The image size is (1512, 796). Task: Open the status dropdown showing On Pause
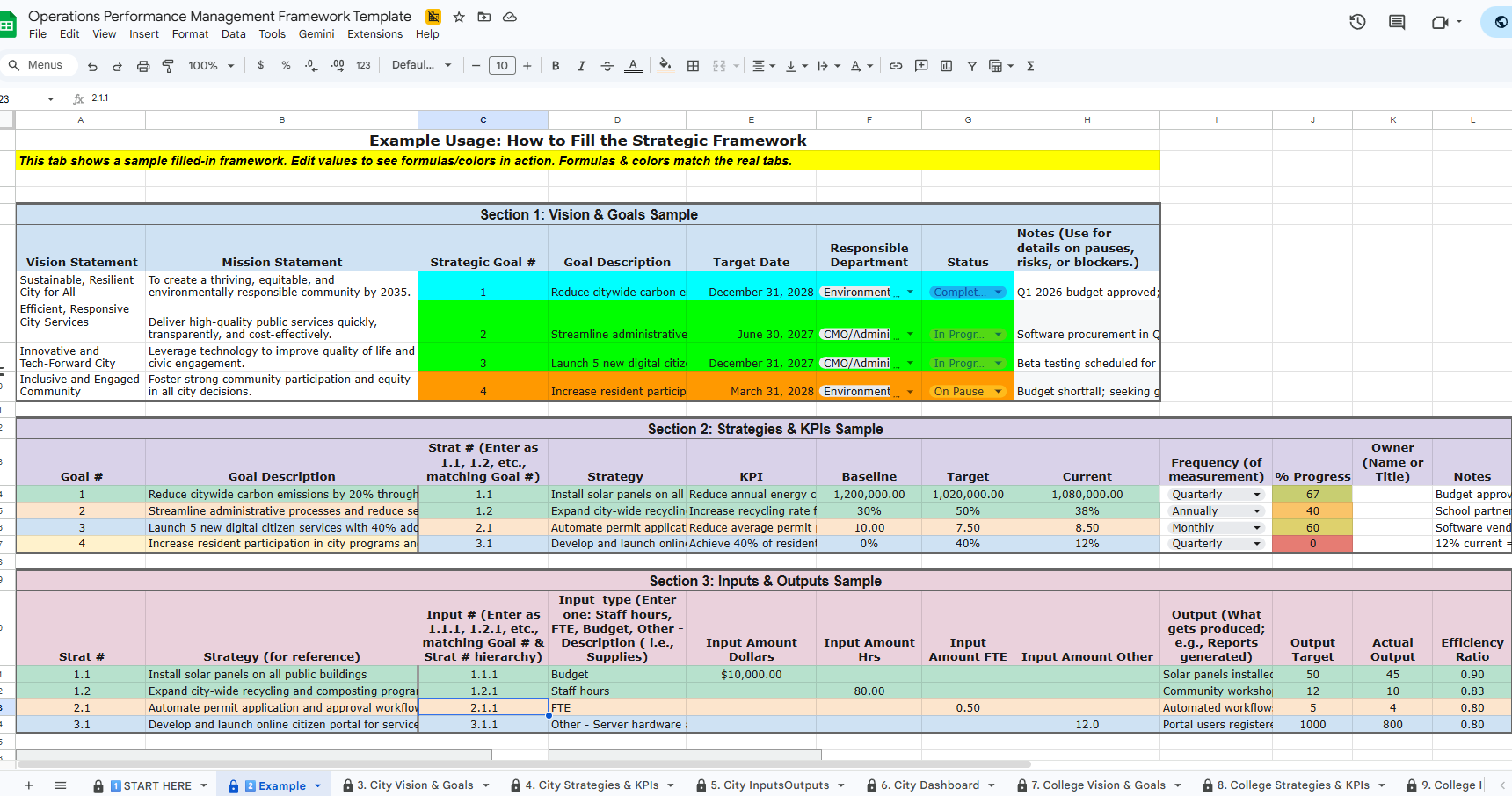tap(996, 391)
